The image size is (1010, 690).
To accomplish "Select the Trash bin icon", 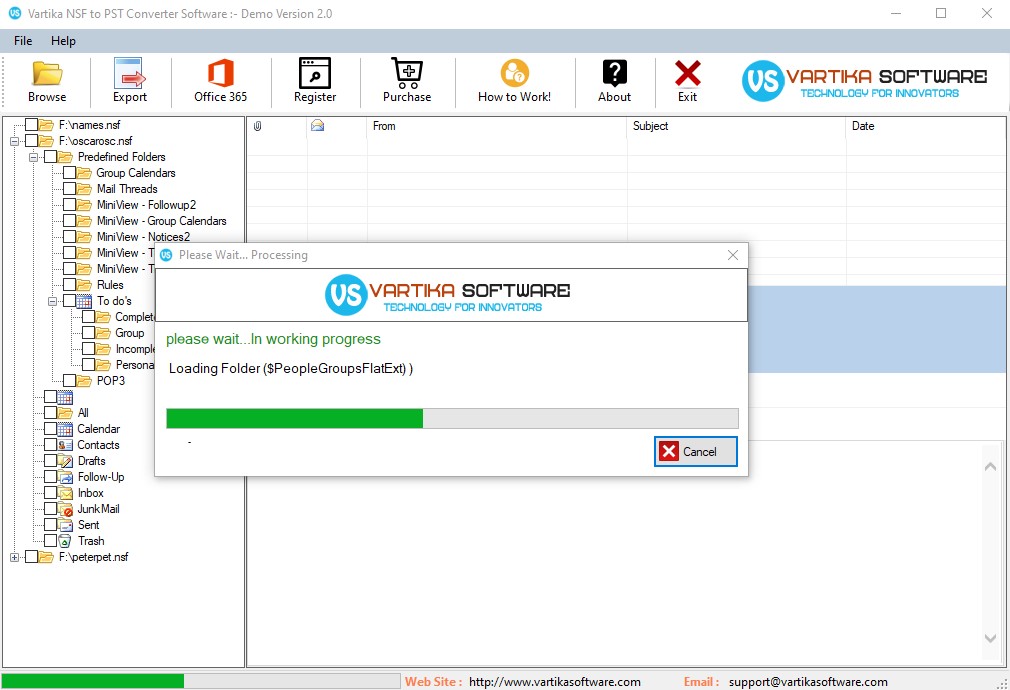I will pos(65,541).
